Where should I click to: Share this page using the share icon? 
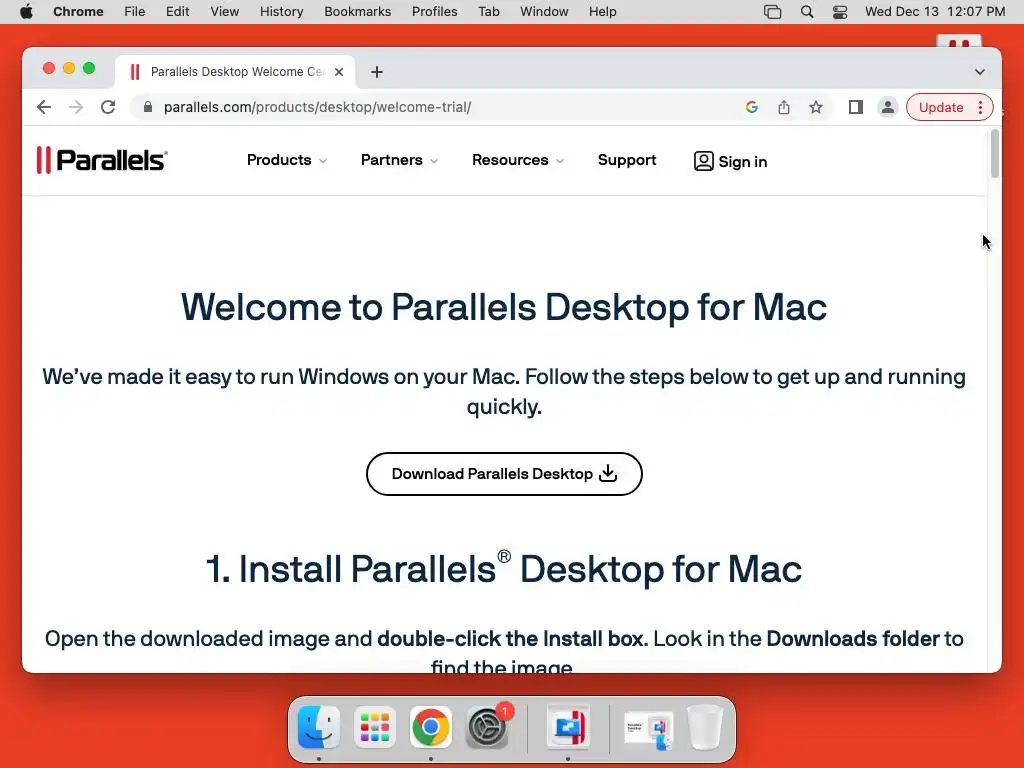click(784, 107)
